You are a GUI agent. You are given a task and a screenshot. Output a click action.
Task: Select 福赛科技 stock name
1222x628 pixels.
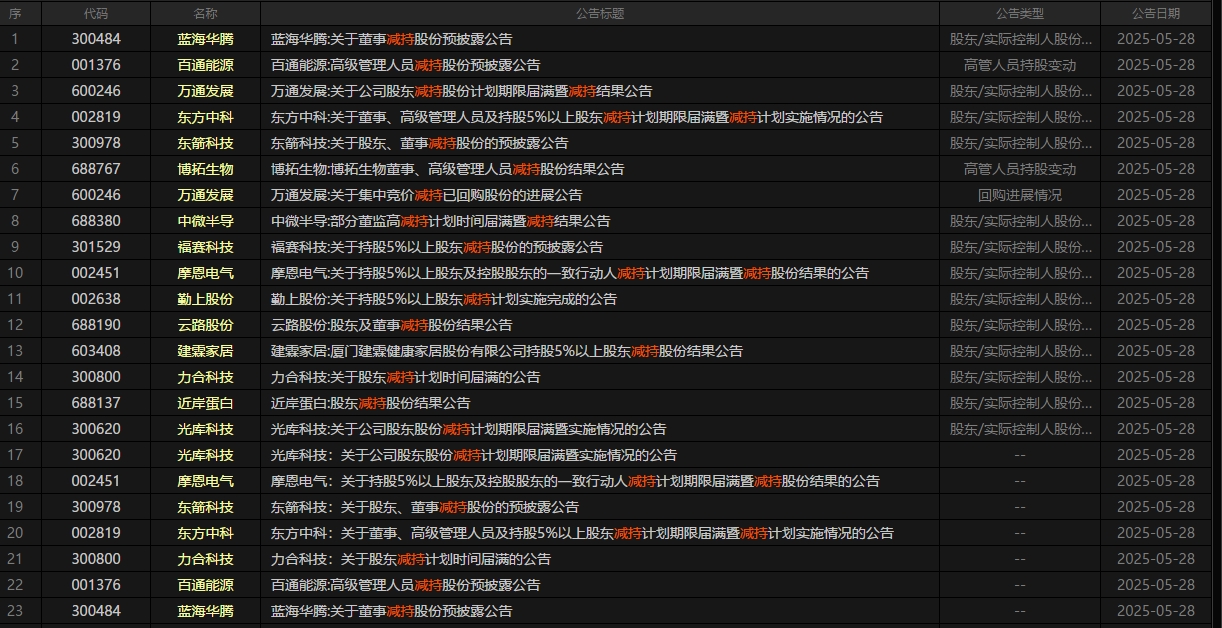coord(205,247)
